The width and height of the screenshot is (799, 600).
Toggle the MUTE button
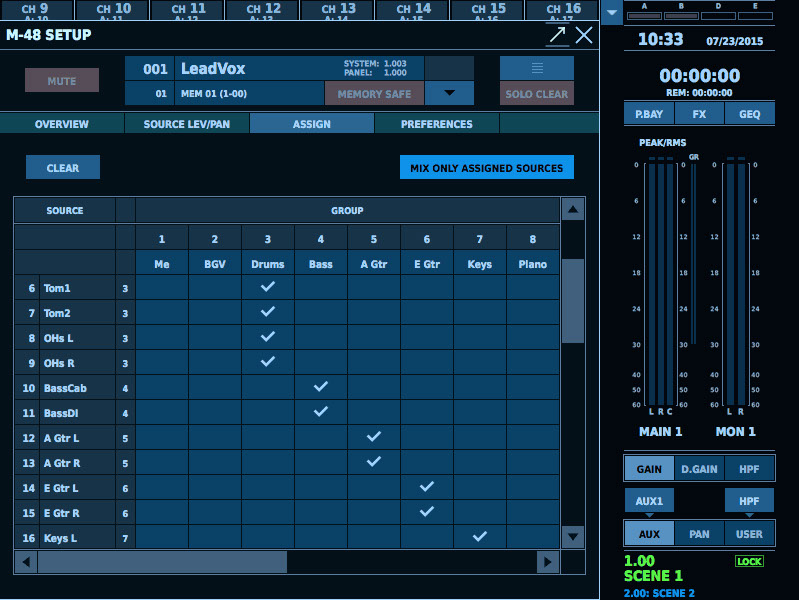pos(62,81)
